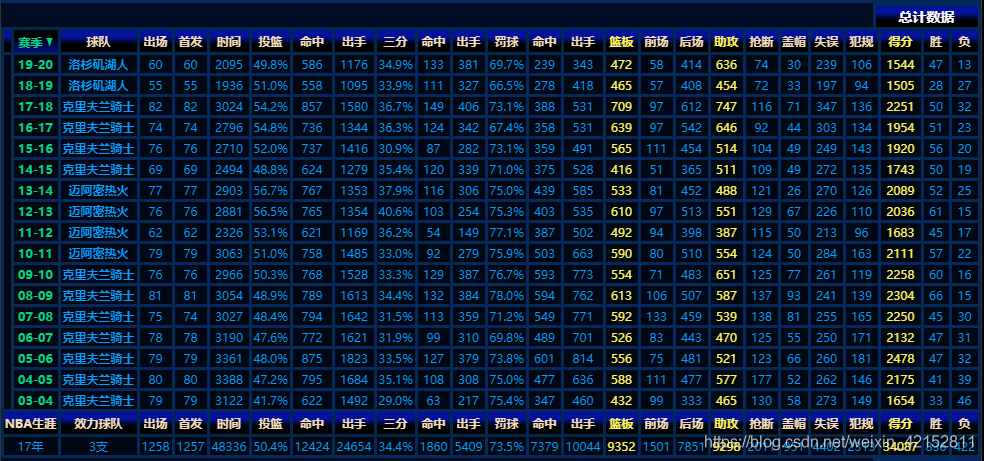The image size is (984, 461).
Task: Sort by 抢断 in the top header row
Action: click(761, 42)
